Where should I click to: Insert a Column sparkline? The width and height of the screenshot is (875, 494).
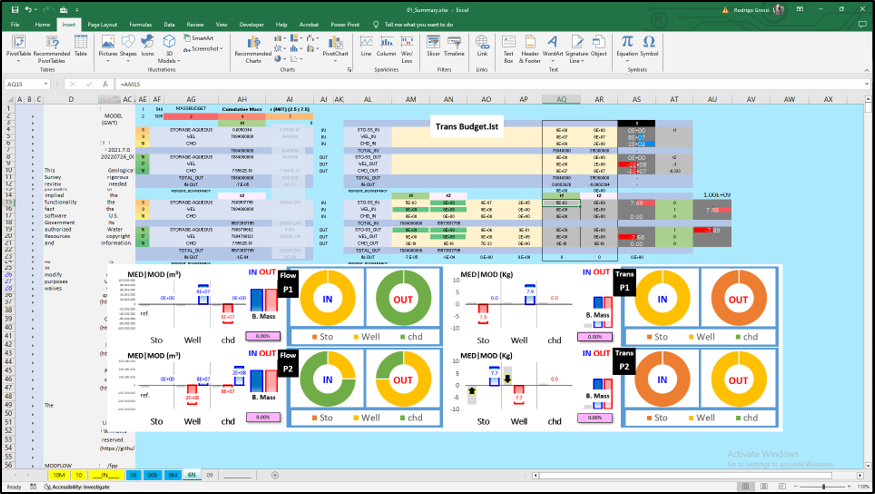[x=386, y=46]
